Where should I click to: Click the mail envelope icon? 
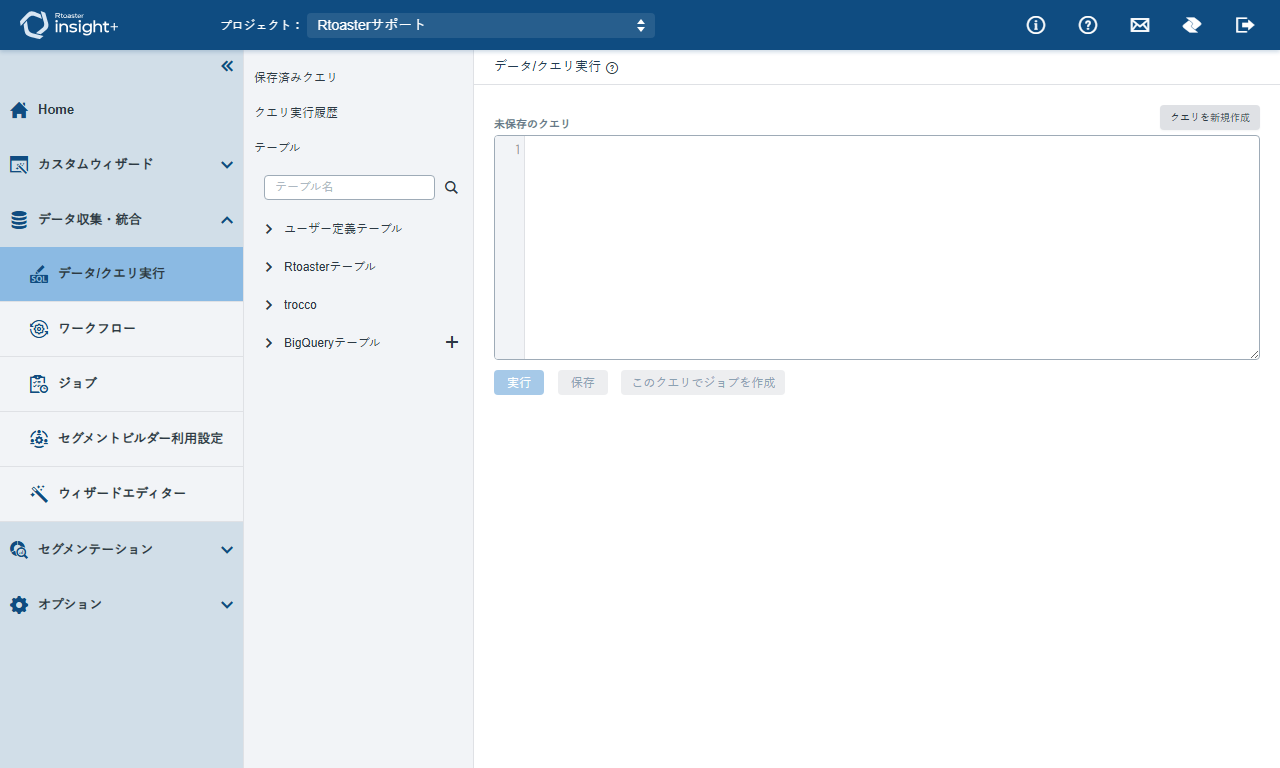(x=1140, y=25)
